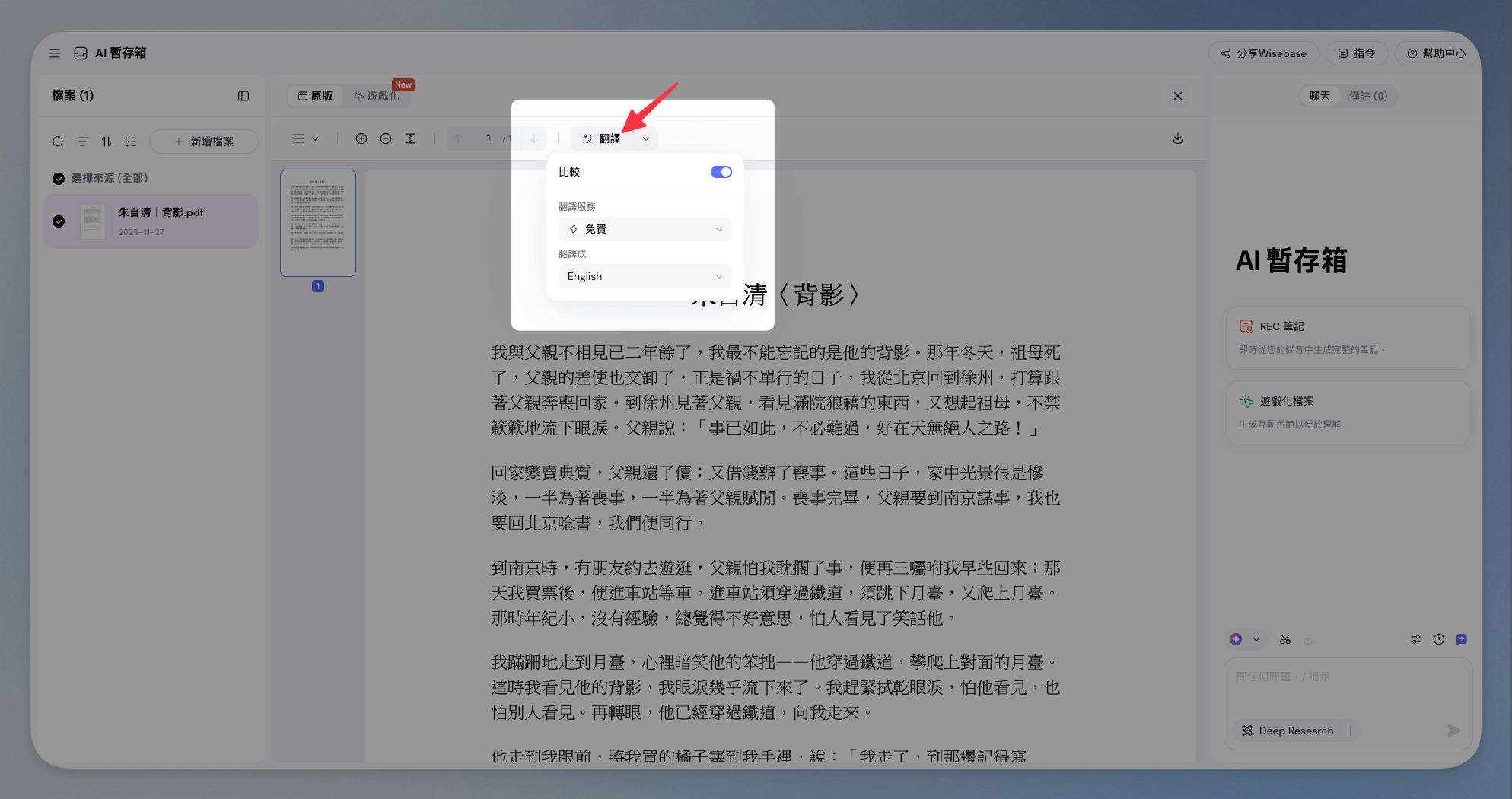The width and height of the screenshot is (1512, 799).
Task: Toggle the 選擇來源 (全部) checkbox
Action: point(59,178)
